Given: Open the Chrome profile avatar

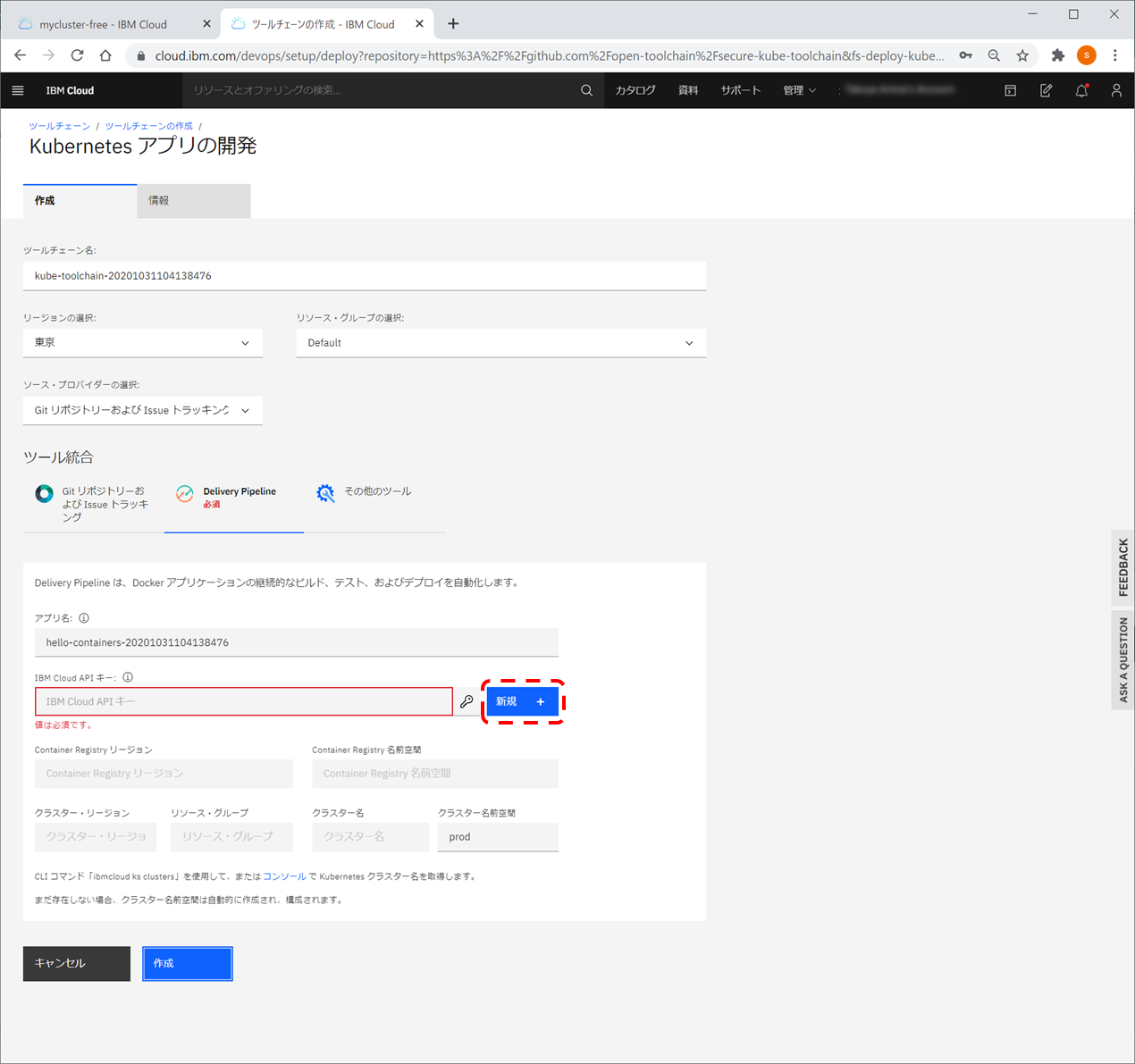Looking at the screenshot, I should pos(1087,55).
